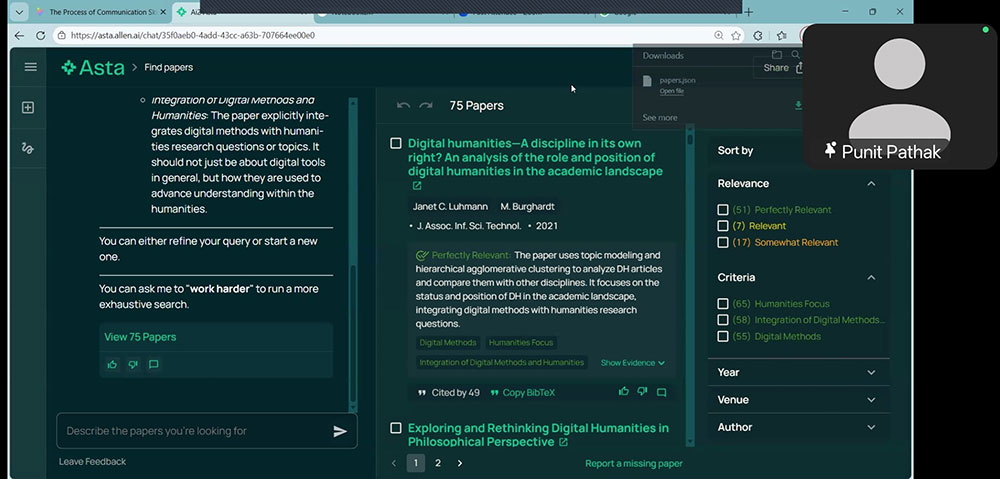Select checkbox for Digital humanities discipline paper
This screenshot has width=1000, height=479.
point(396,144)
